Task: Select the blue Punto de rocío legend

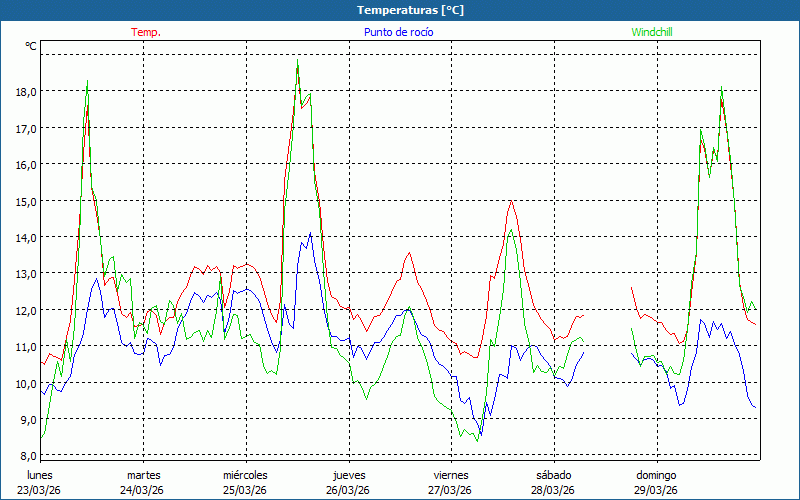Action: (398, 32)
